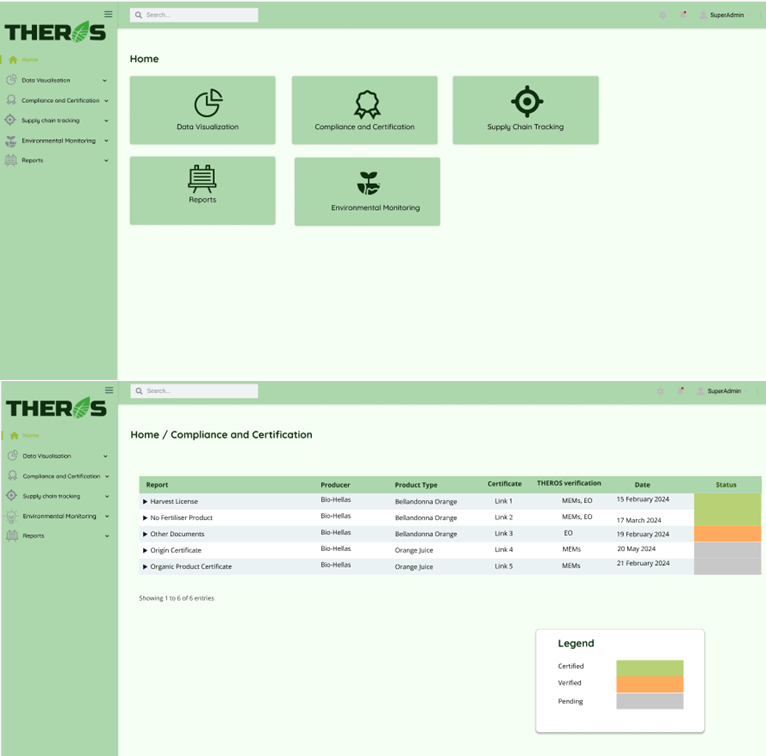Select Environmental Monitoring in the Home page sidebar
This screenshot has width=766, height=756.
pos(58,141)
